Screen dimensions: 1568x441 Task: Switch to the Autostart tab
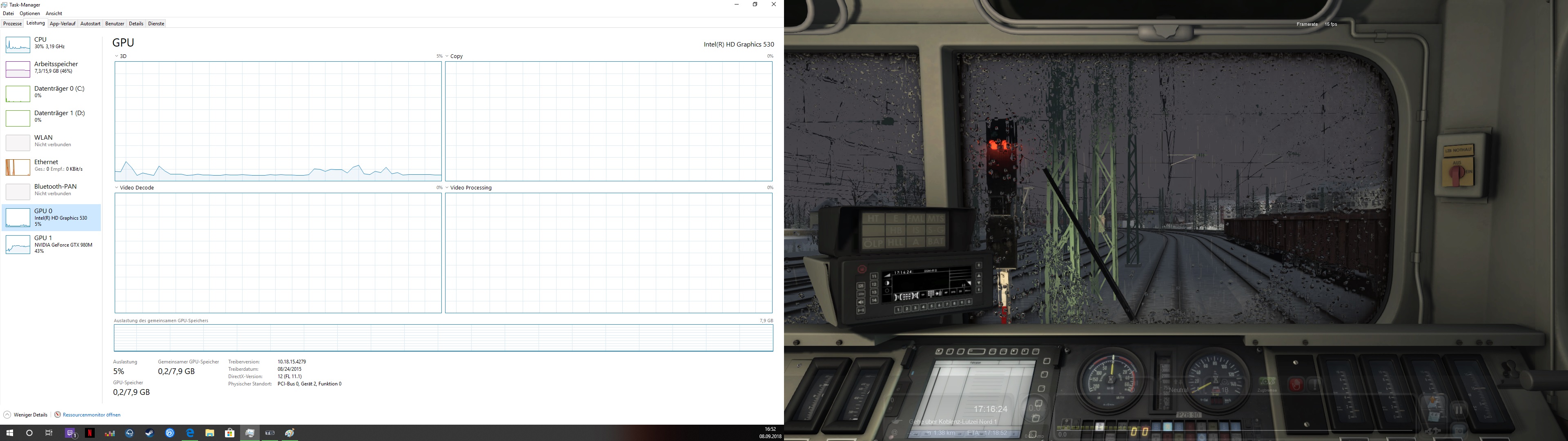coord(90,24)
